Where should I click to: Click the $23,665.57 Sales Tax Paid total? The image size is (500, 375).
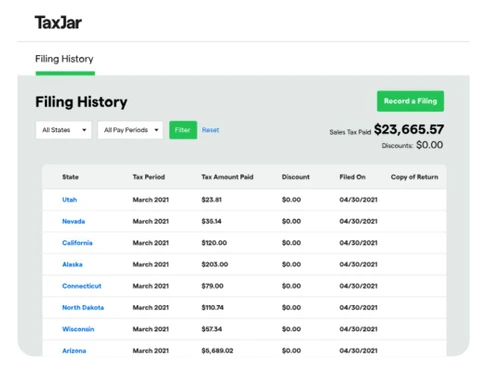click(x=409, y=129)
